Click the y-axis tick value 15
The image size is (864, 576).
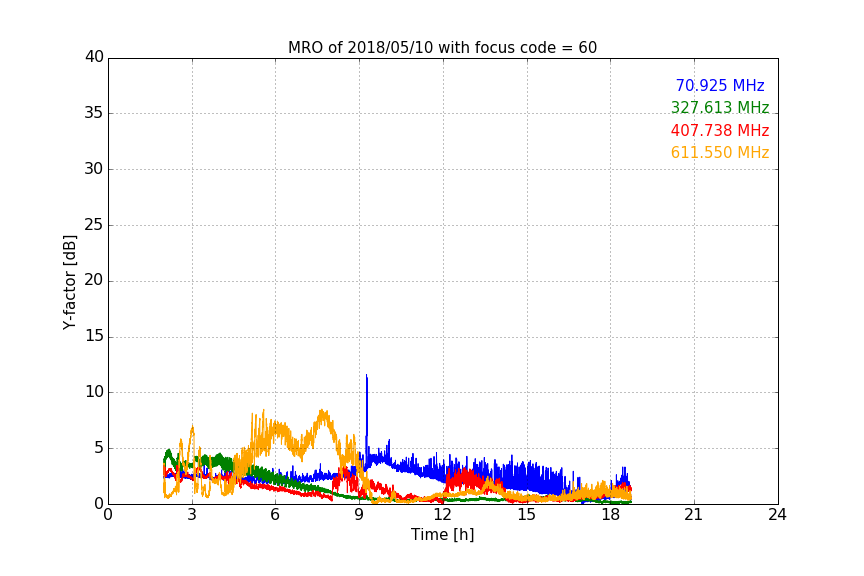(94, 336)
